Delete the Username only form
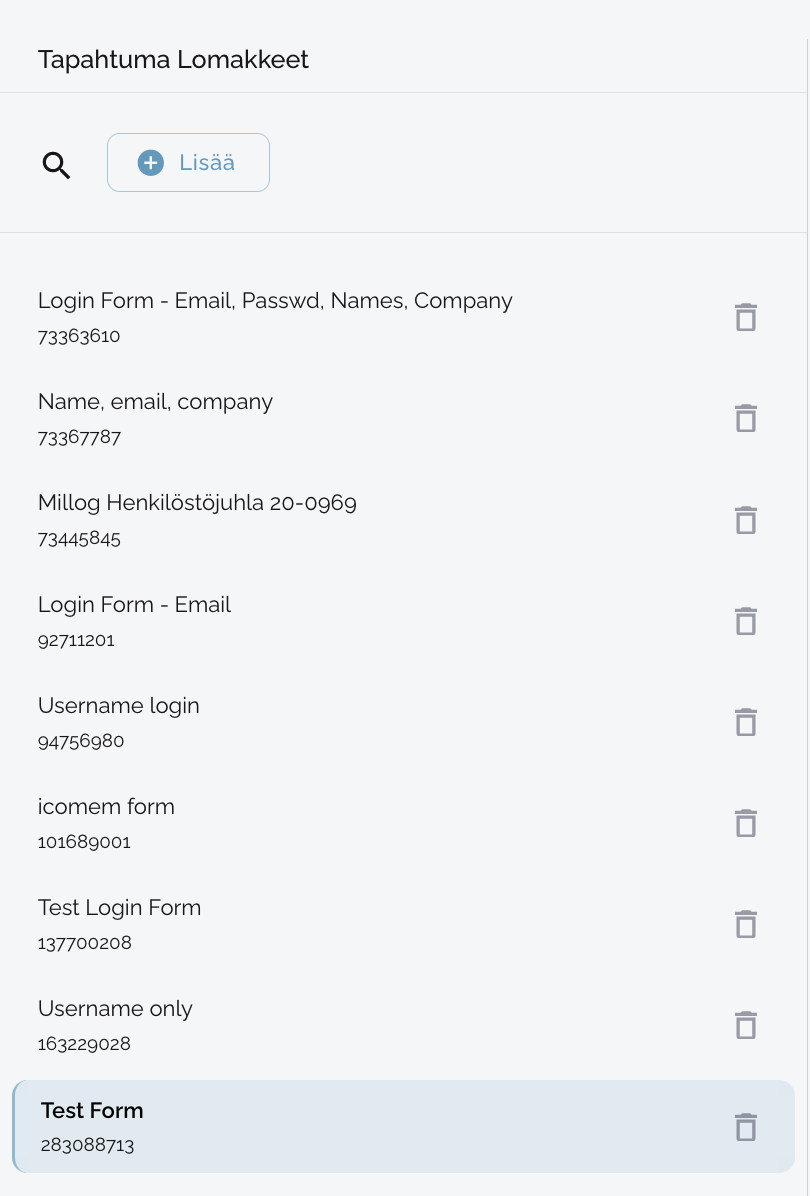Screen dimensions: 810x1196 [x=745, y=1025]
